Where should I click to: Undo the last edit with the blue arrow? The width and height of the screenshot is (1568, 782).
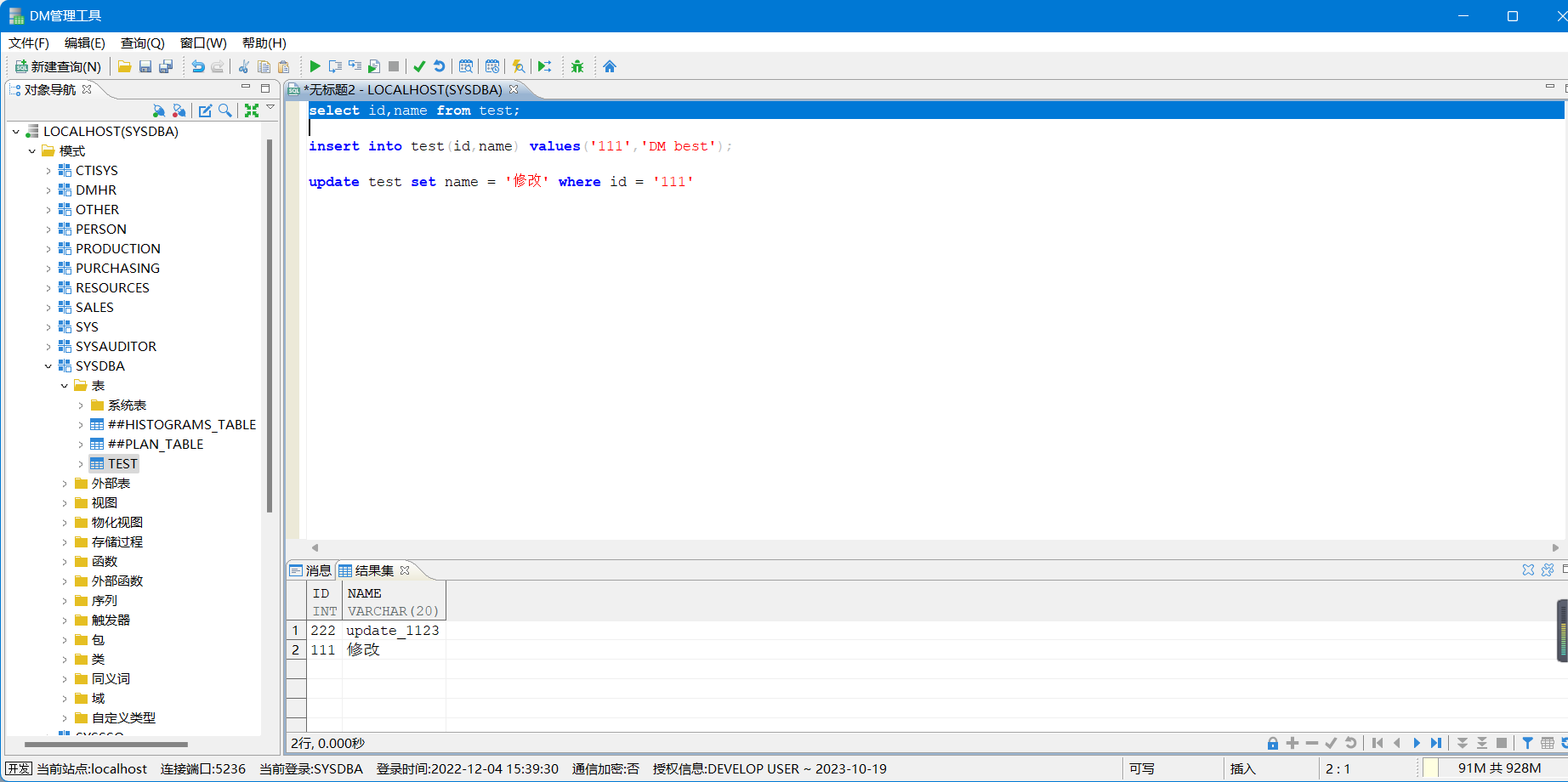[197, 66]
